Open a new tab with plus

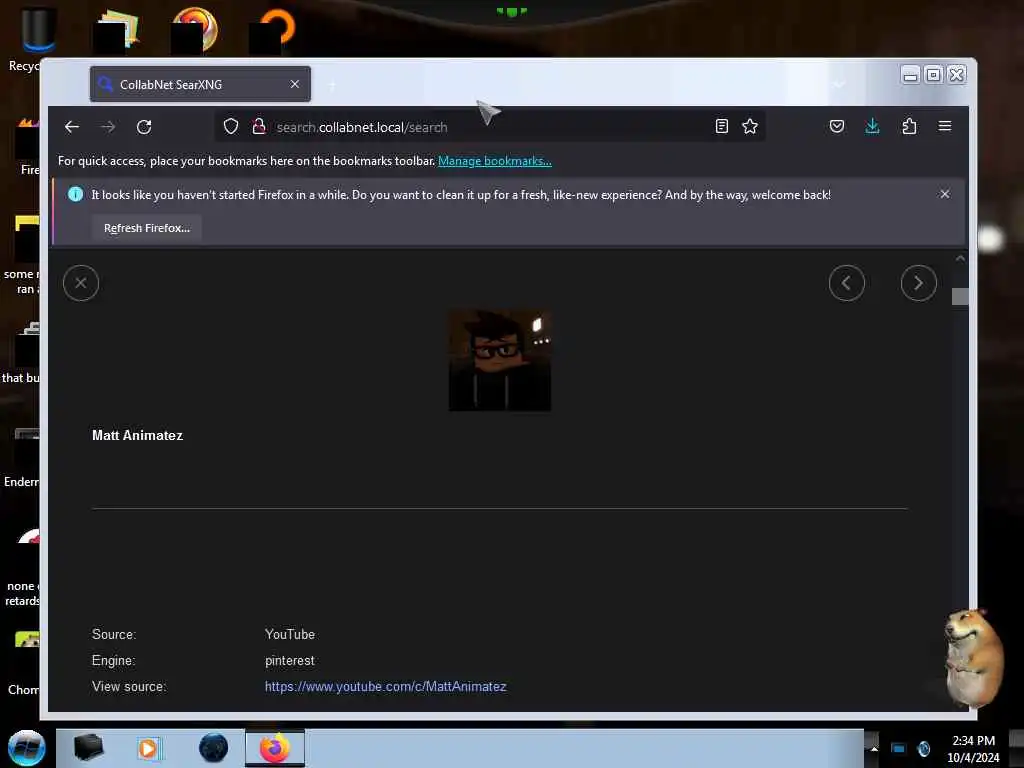click(332, 85)
